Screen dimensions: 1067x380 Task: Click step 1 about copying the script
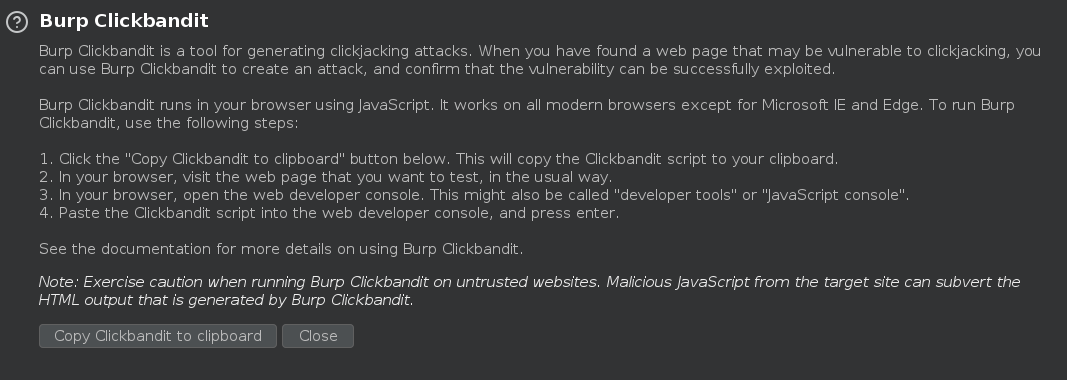[x=439, y=159]
